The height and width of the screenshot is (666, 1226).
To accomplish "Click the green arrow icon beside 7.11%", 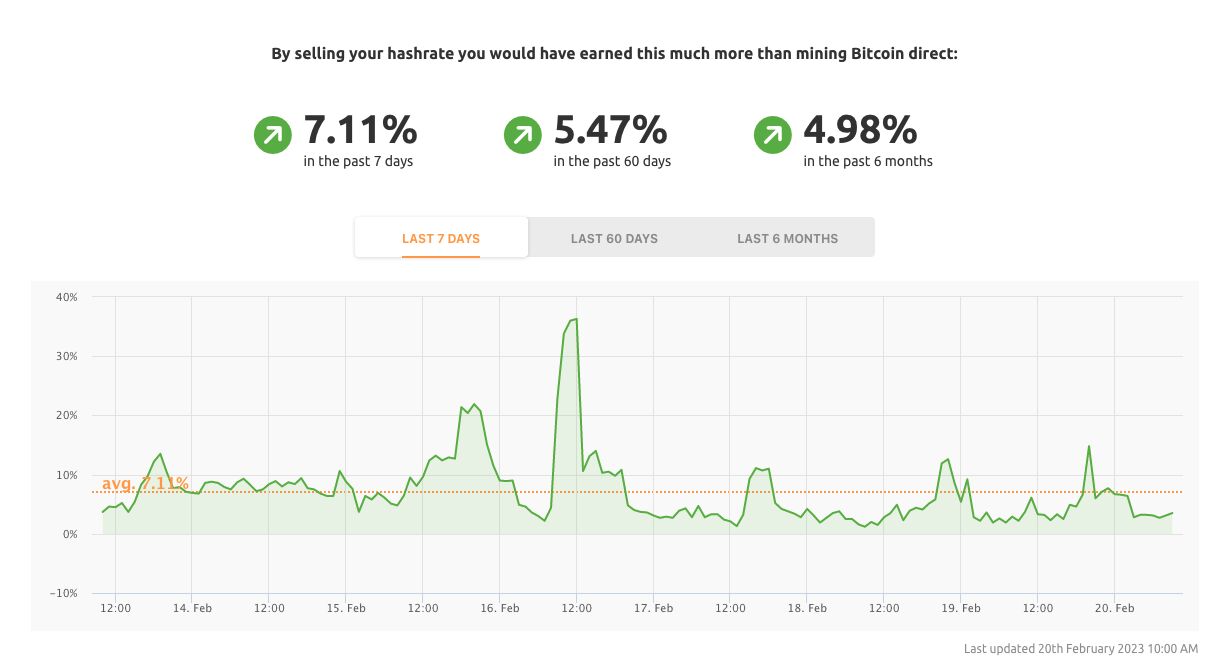I will click(x=272, y=135).
